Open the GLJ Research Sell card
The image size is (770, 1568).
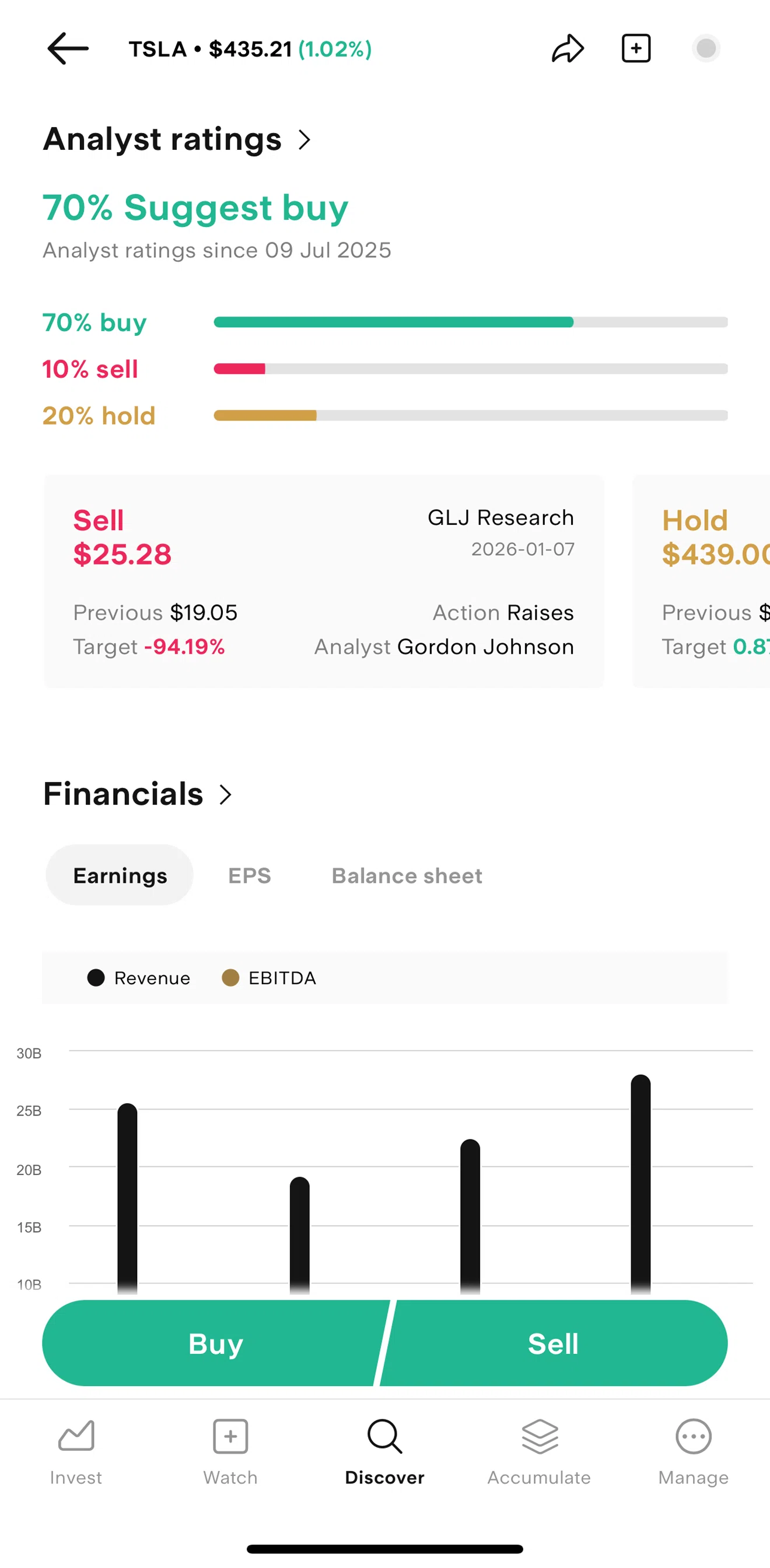[x=324, y=581]
